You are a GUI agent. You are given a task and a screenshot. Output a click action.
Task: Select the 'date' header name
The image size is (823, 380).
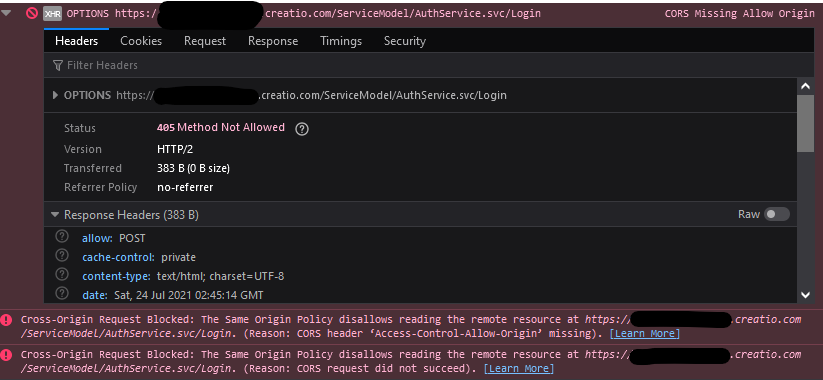pos(95,295)
